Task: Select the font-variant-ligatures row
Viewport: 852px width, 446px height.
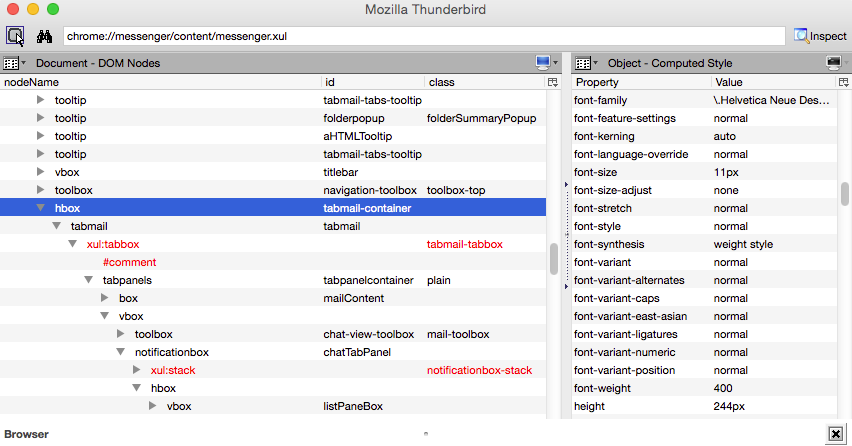Action: [704, 334]
